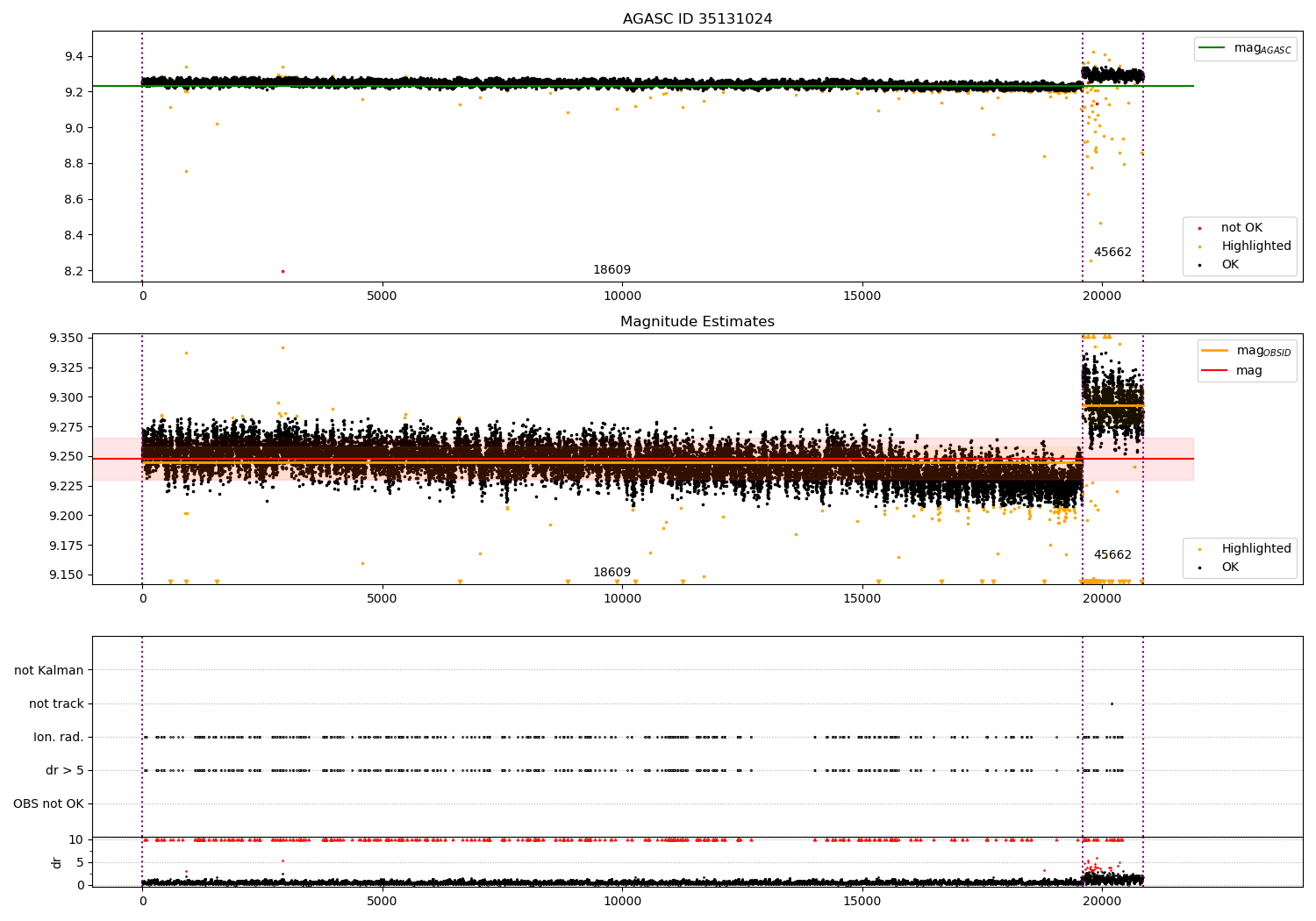Click the 45662 annotation in the middle plot
The width and height of the screenshot is (1316, 921).
tap(1112, 555)
